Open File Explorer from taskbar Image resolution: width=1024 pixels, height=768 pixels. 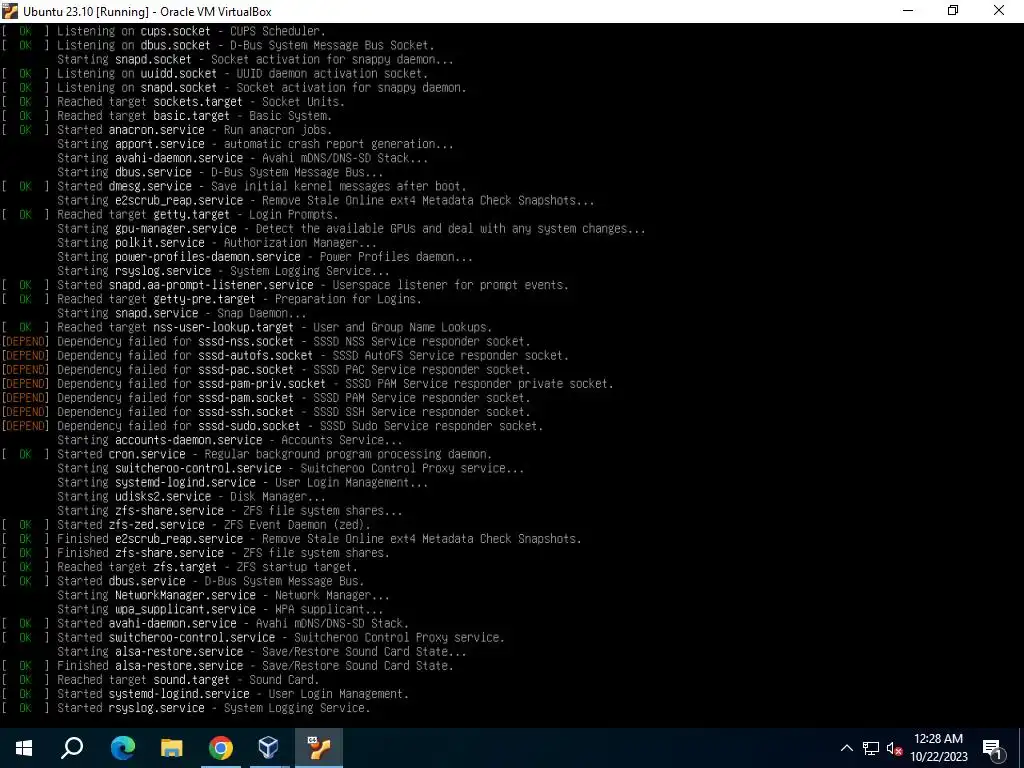click(172, 748)
